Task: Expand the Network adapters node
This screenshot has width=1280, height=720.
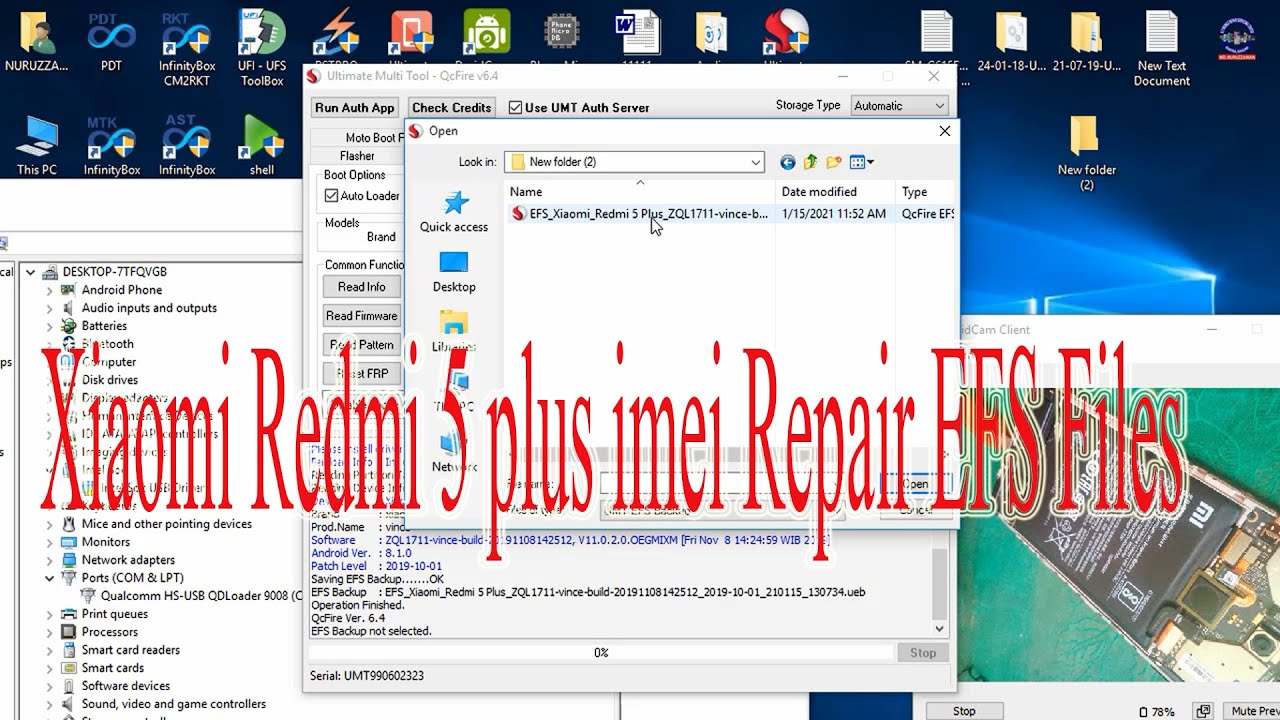Action: click(x=49, y=560)
